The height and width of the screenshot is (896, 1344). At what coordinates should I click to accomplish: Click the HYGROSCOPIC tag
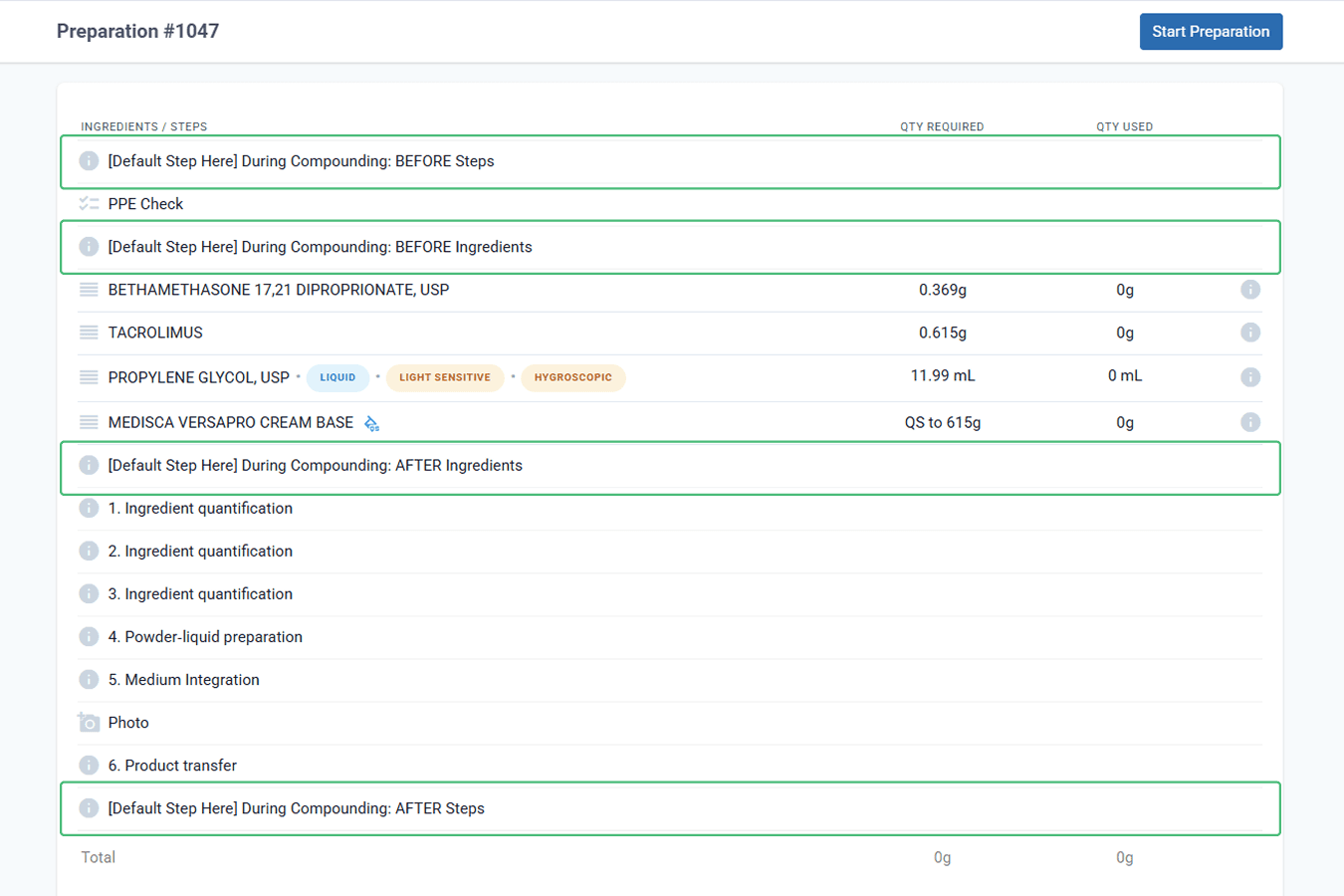(x=573, y=377)
